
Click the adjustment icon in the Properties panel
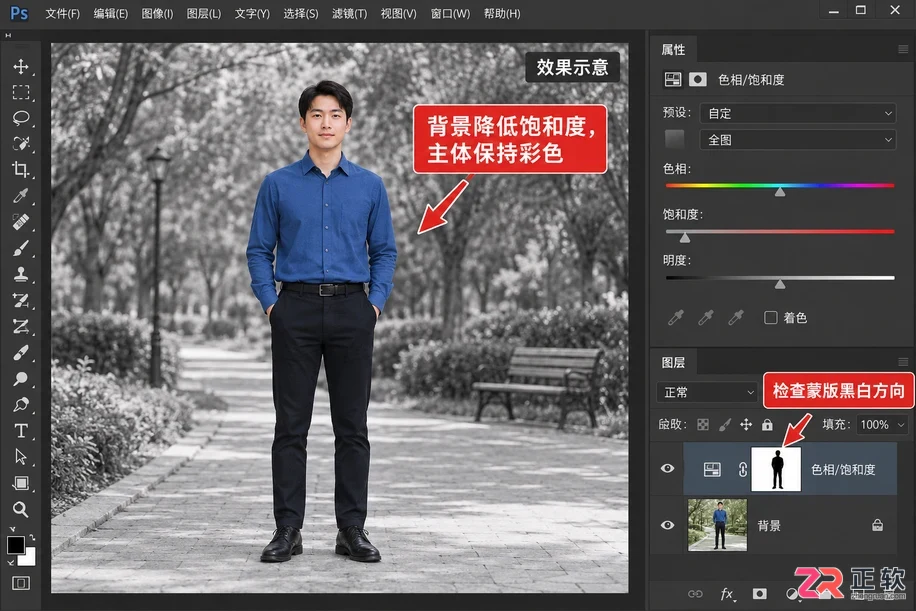pos(673,79)
